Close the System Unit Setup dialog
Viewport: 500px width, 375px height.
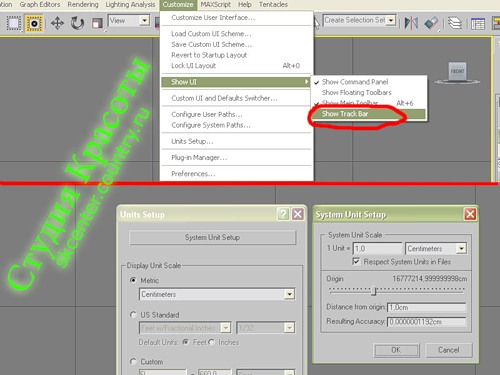tap(470, 214)
